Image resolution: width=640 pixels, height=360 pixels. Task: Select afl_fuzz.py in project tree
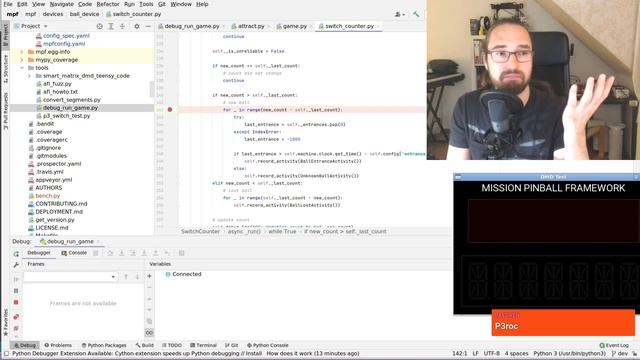click(x=57, y=84)
